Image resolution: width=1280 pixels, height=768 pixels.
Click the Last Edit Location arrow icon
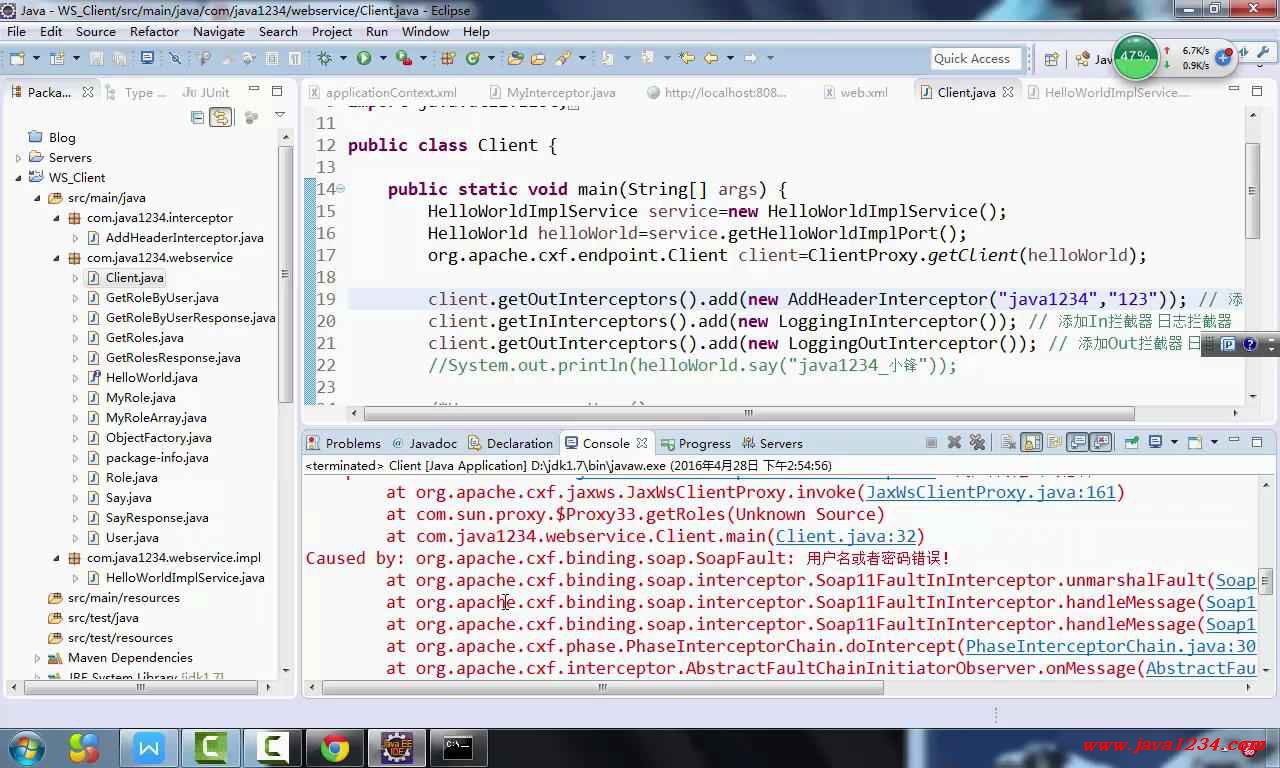click(686, 59)
